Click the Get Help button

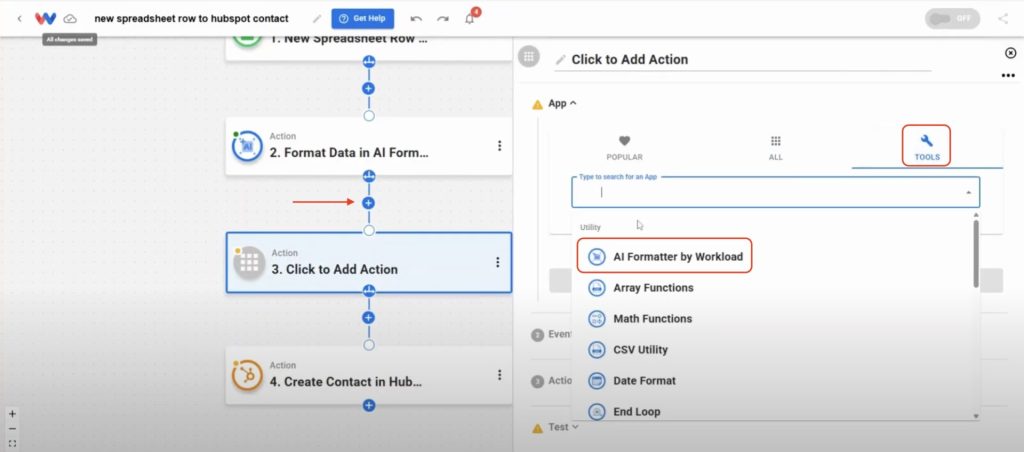pos(362,18)
